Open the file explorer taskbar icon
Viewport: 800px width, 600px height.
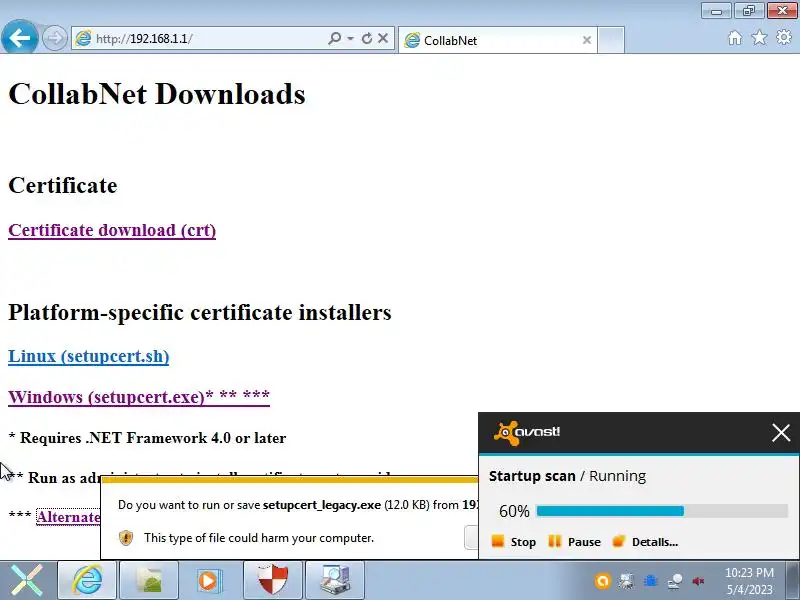click(149, 580)
